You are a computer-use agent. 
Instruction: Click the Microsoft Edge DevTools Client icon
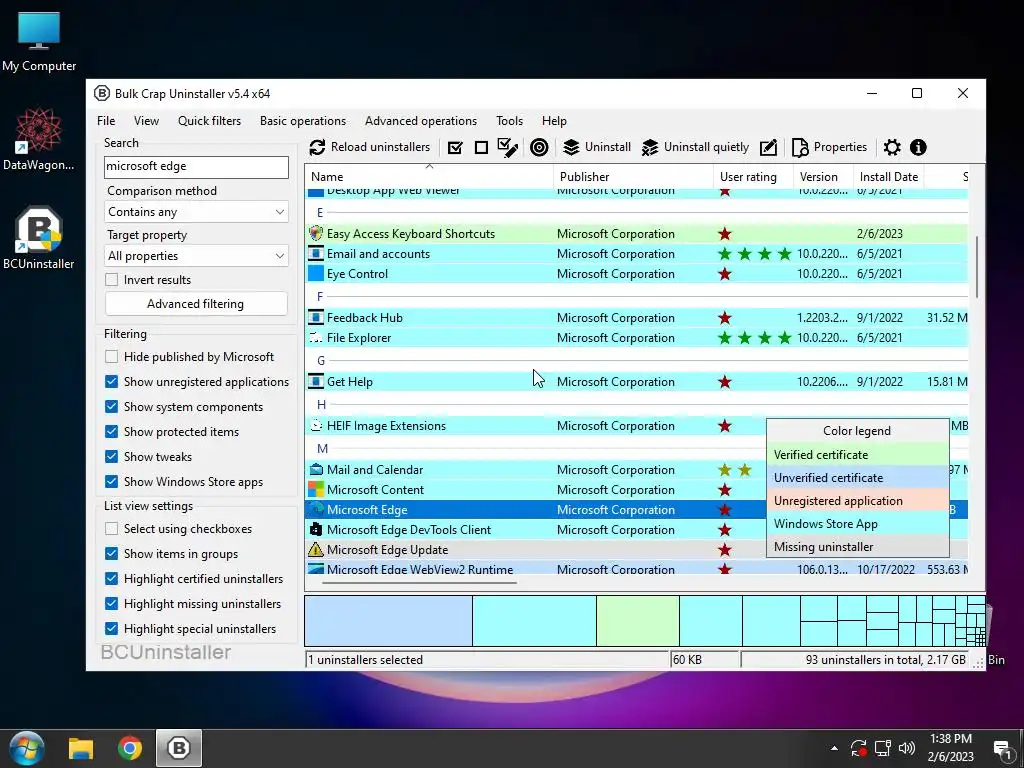[x=315, y=529]
